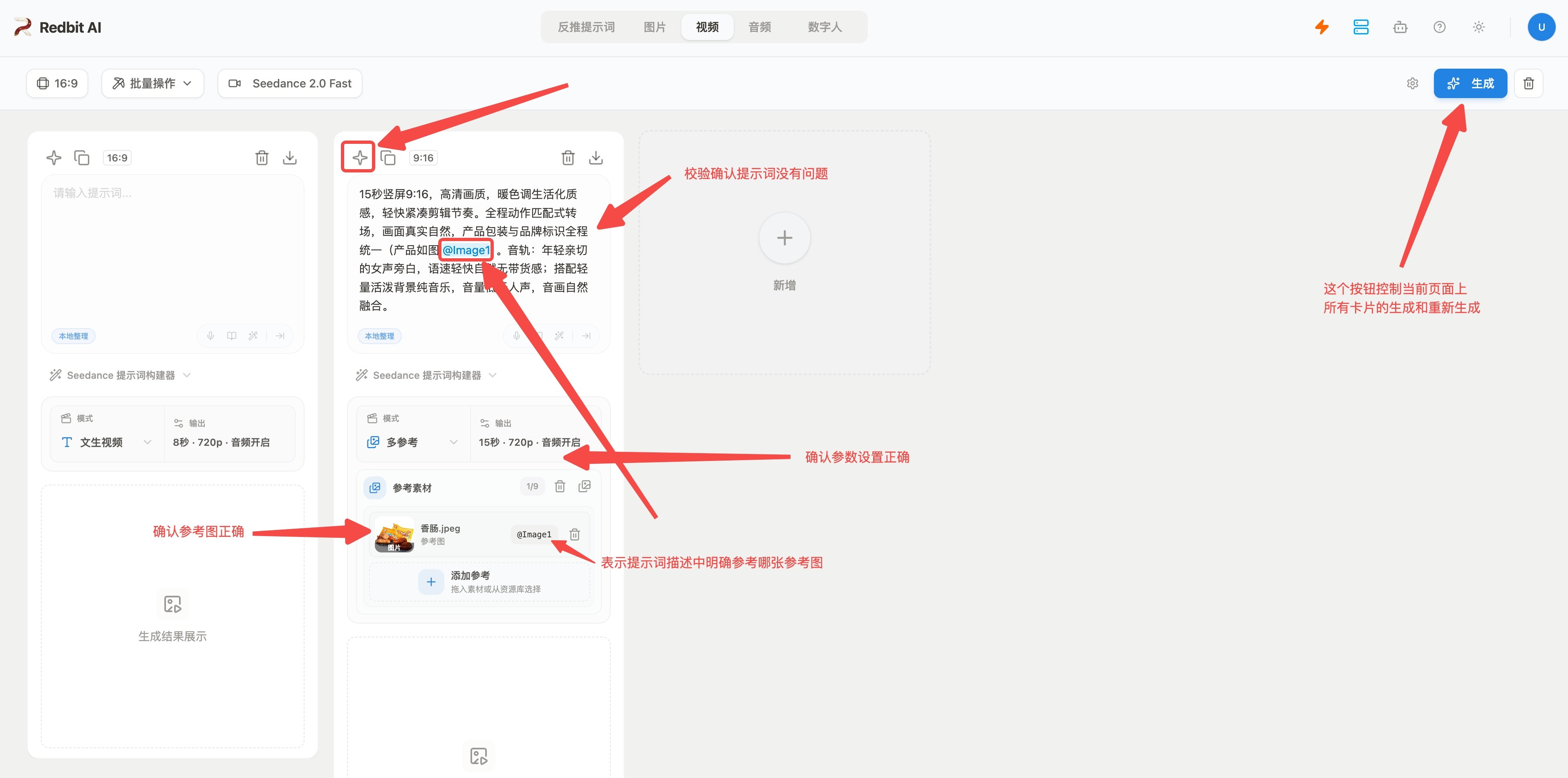1568x778 pixels.
Task: Duplicate the 16:9 card with copy icon
Action: (x=82, y=158)
